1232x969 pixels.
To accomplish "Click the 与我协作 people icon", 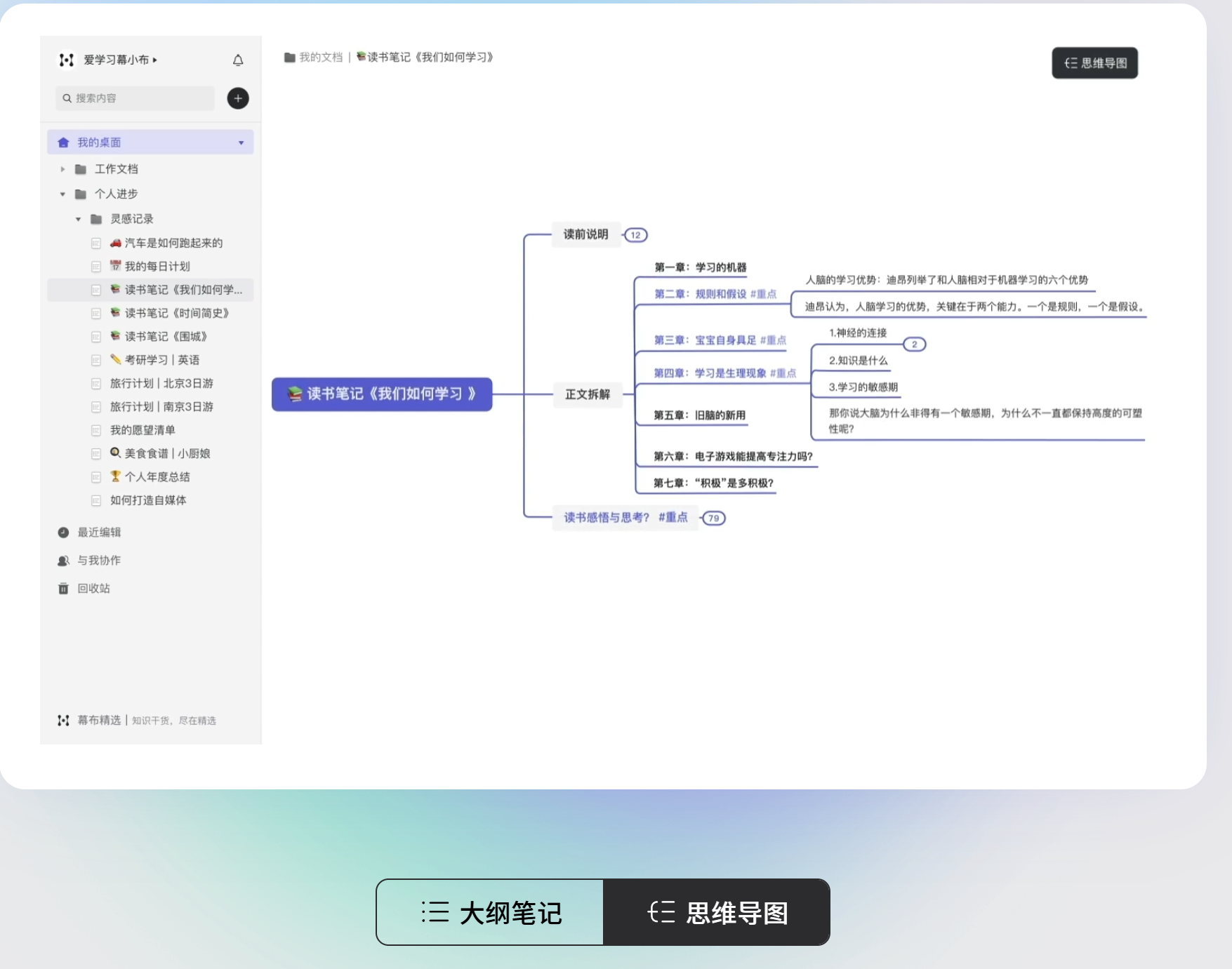I will click(63, 561).
